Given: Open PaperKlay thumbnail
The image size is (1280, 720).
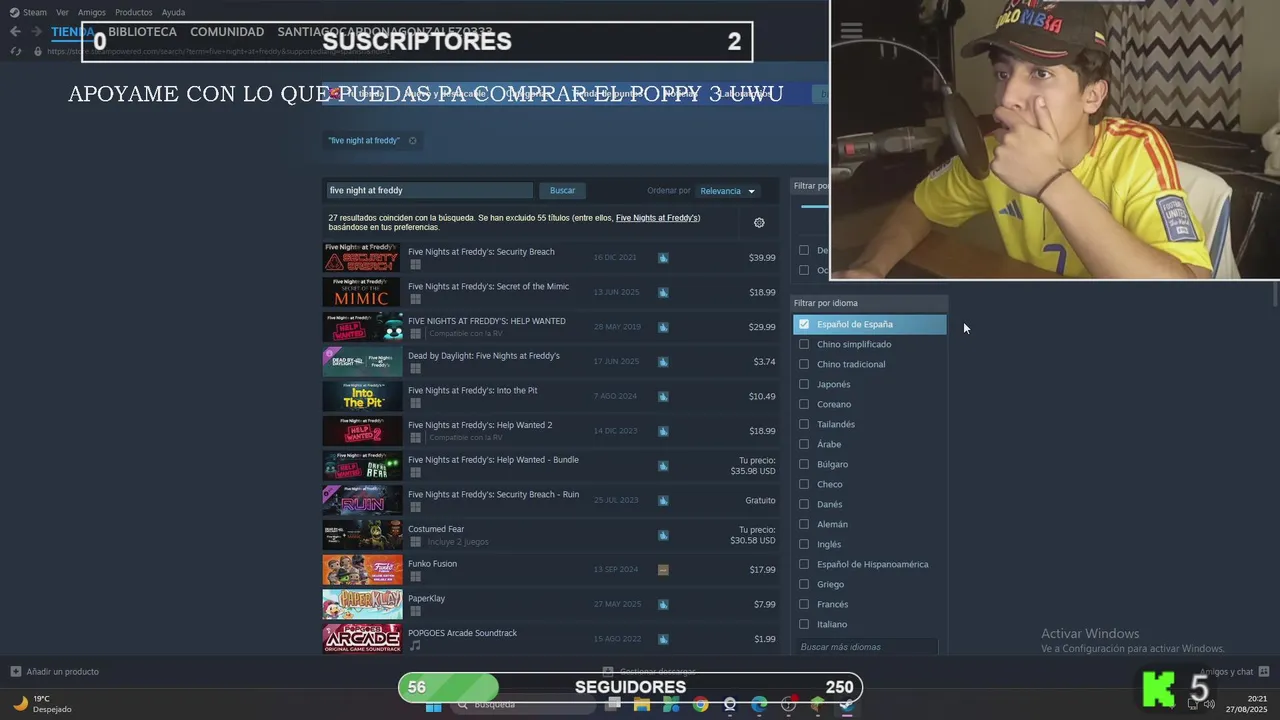Looking at the screenshot, I should 362,604.
